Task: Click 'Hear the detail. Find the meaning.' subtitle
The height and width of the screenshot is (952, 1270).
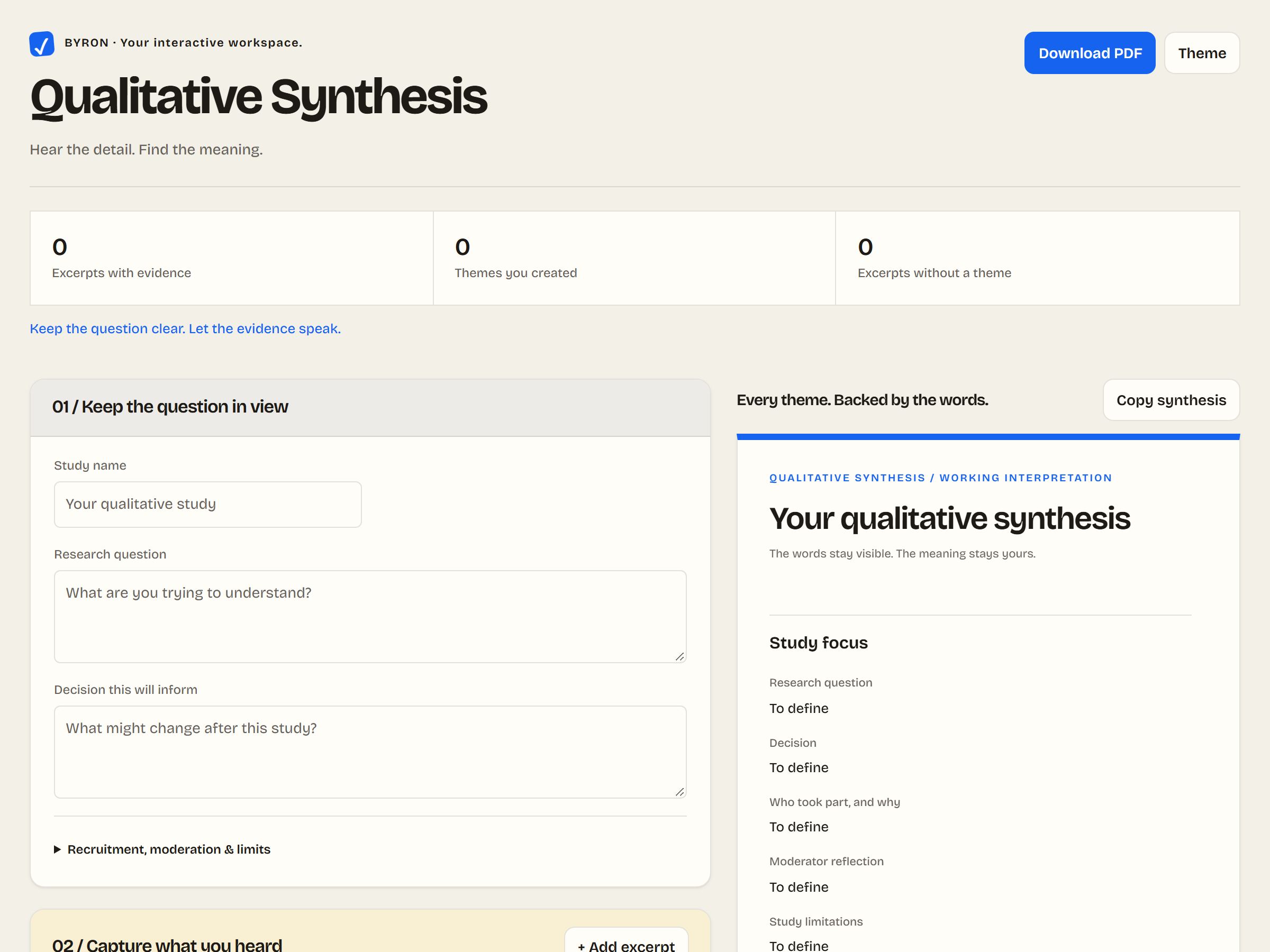Action: [x=147, y=150]
